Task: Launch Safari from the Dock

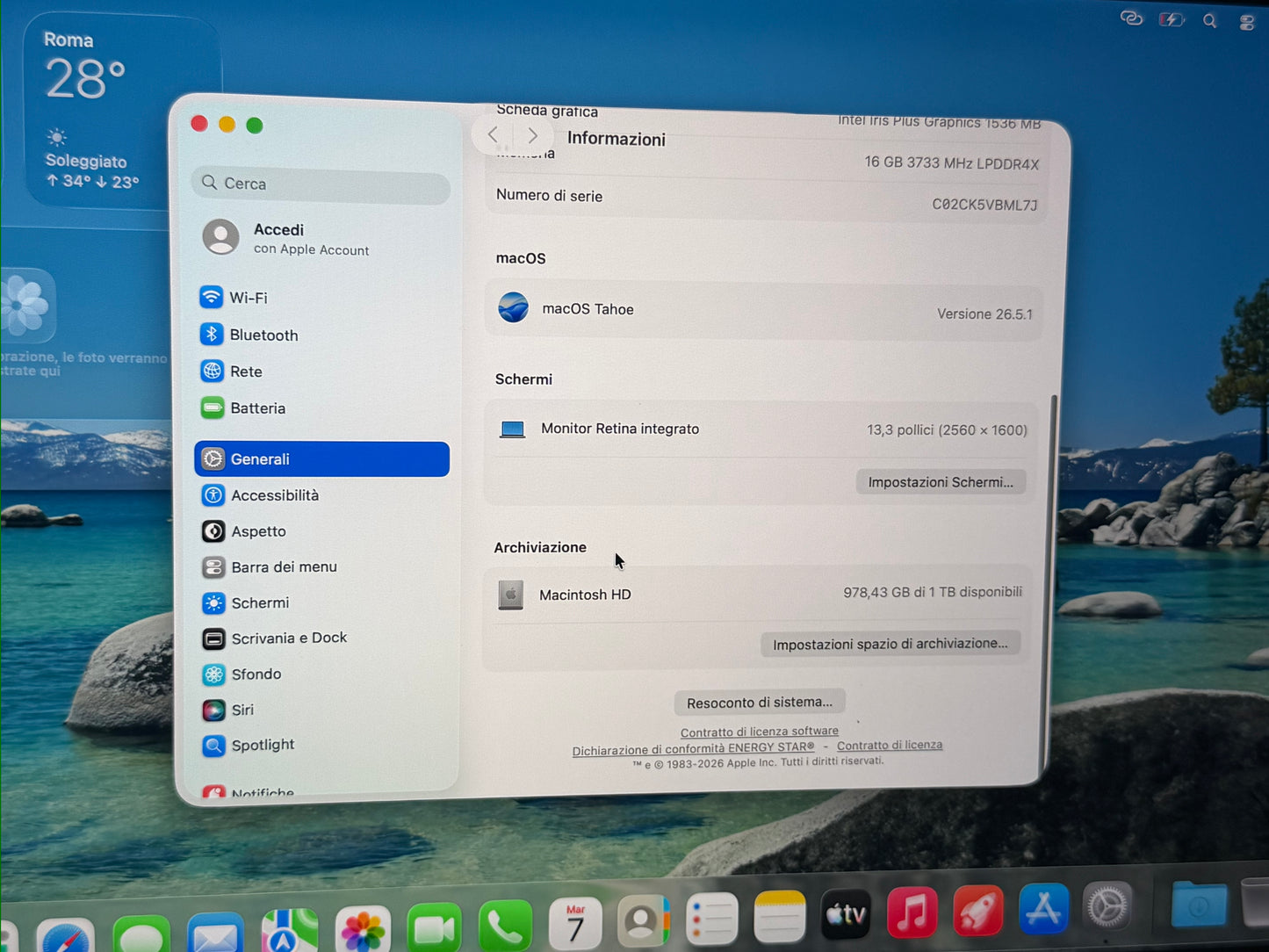Action: pos(66,936)
